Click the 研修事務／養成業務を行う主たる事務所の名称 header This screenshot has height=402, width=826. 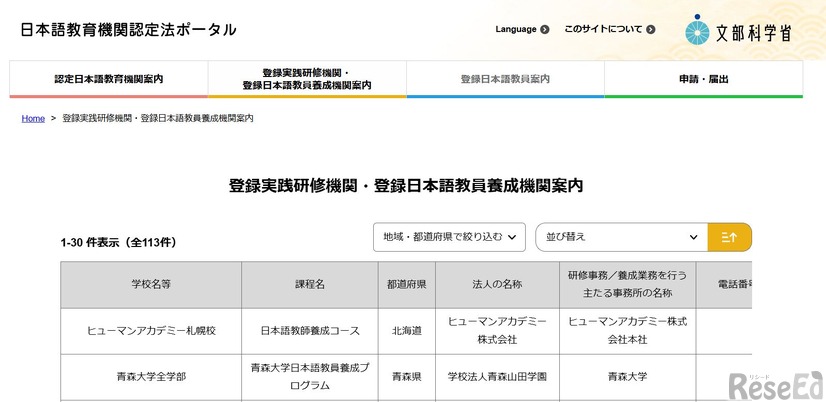[627, 285]
